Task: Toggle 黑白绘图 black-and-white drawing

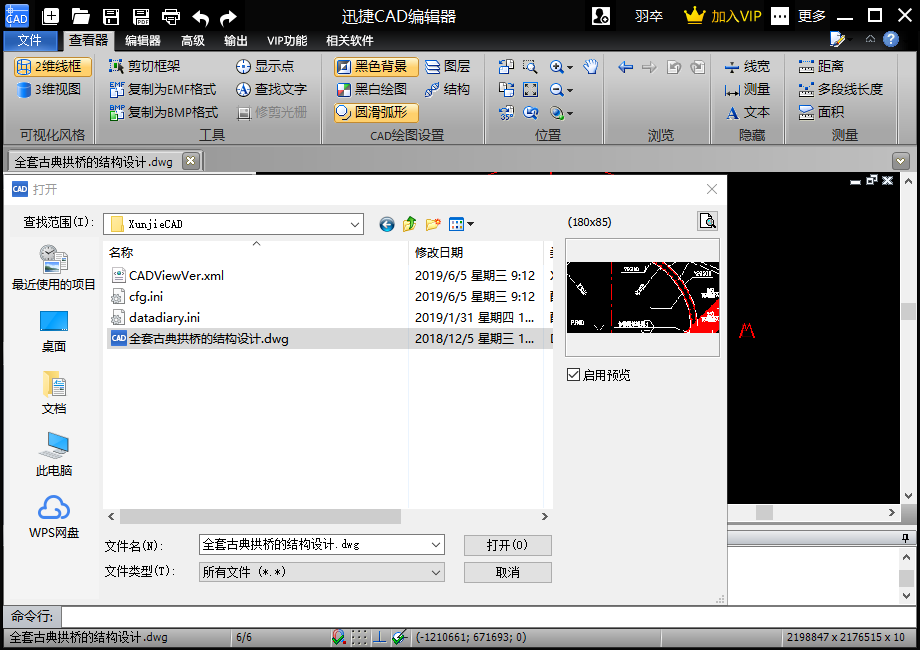Action: pos(372,89)
